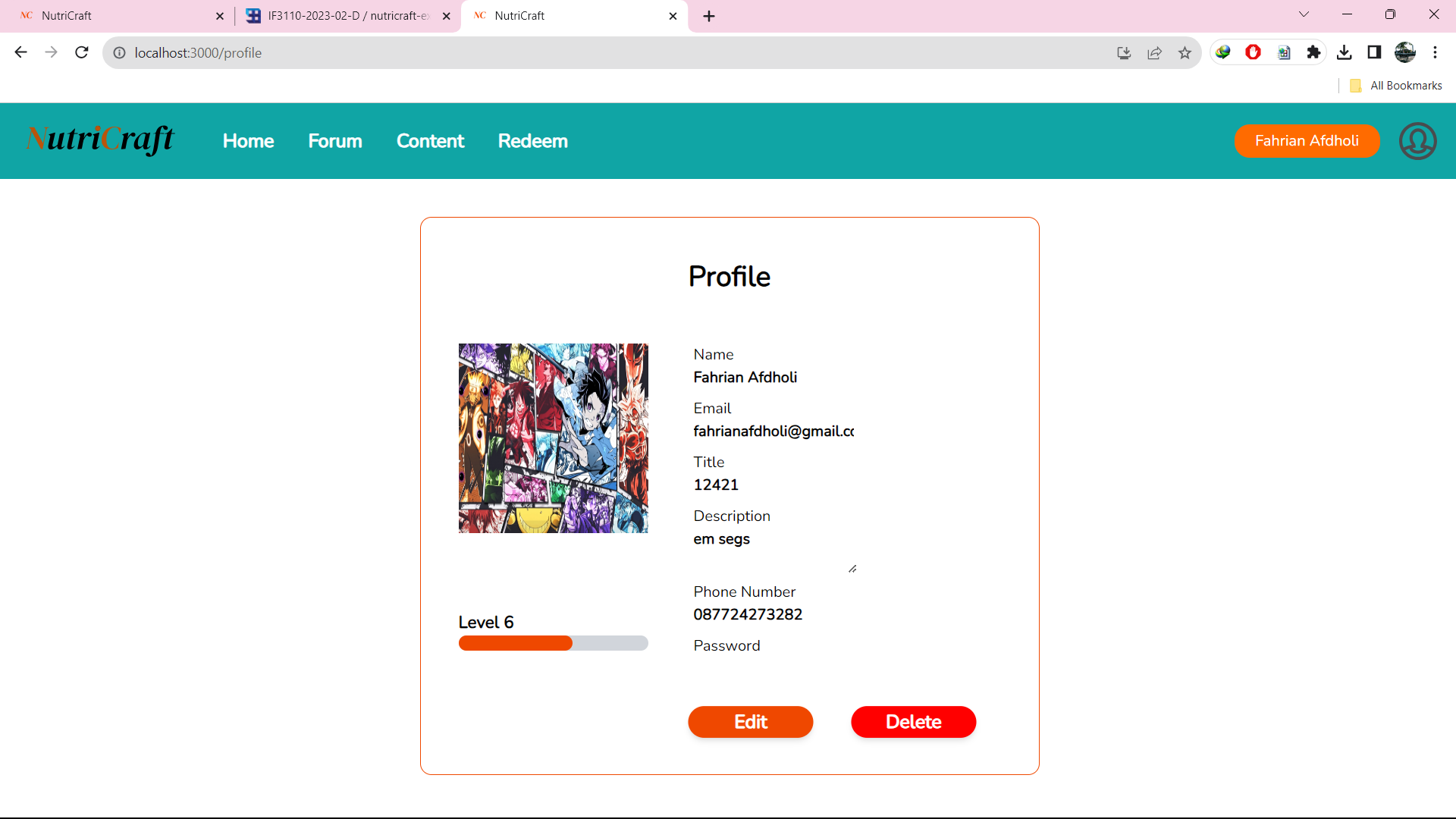Toggle the browser side panel icon
The width and height of the screenshot is (1456, 819).
pos(1374,52)
